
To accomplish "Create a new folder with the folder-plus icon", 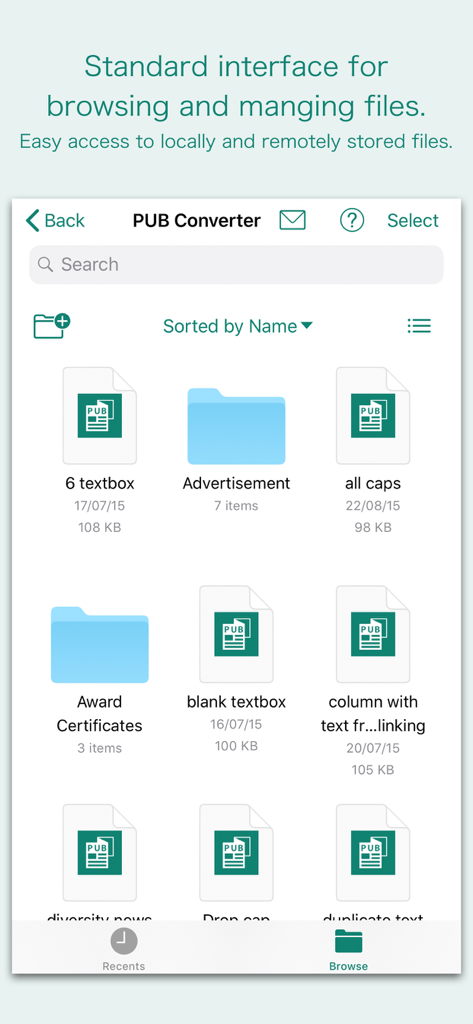I will pos(52,326).
